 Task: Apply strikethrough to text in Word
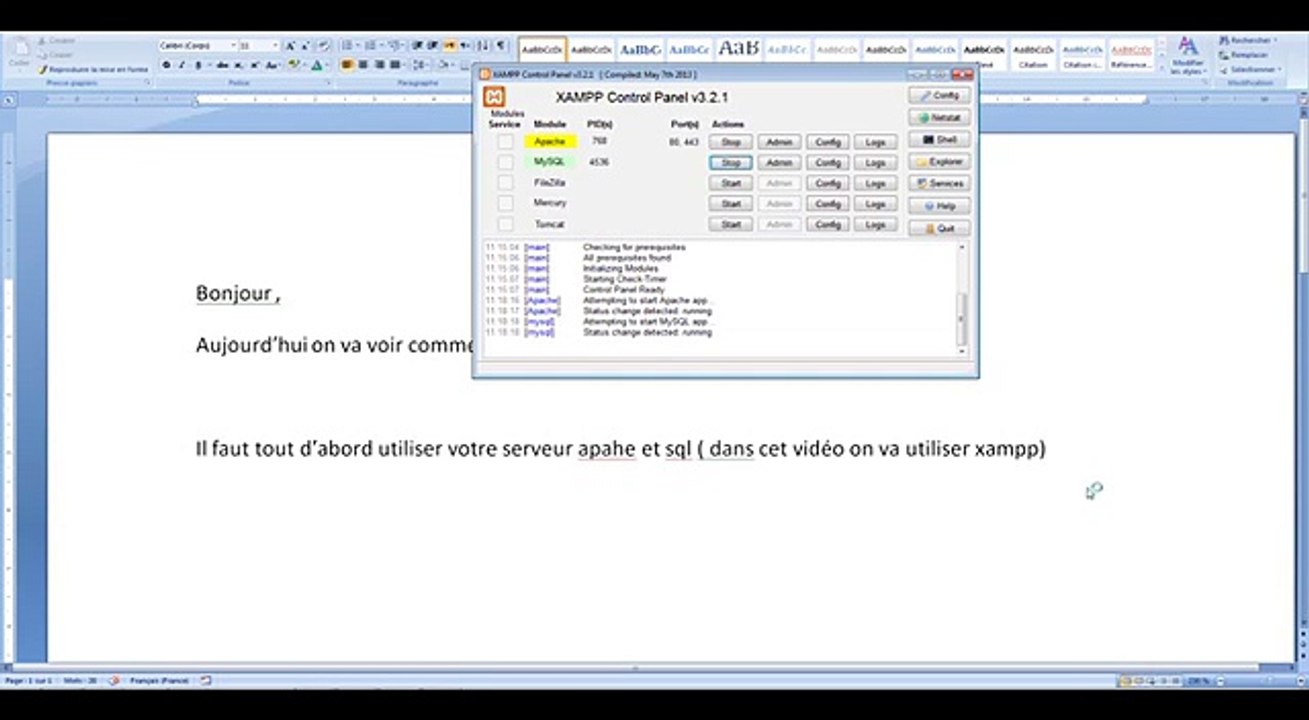[x=222, y=65]
